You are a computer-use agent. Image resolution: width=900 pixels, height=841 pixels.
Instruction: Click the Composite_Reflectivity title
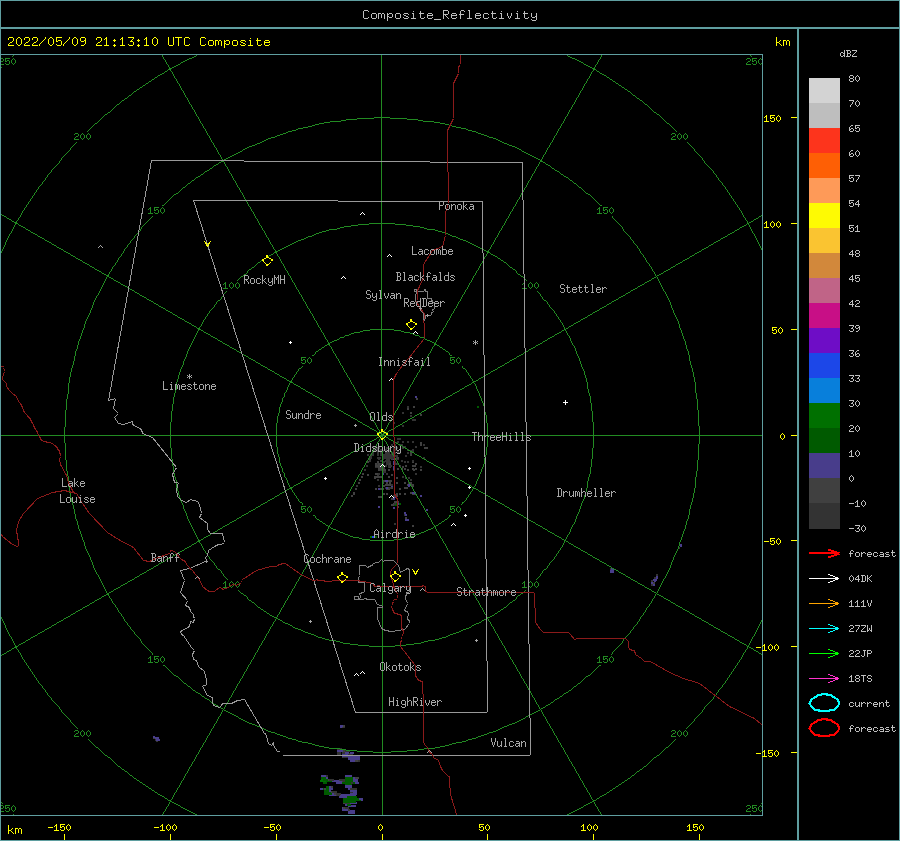point(449,15)
